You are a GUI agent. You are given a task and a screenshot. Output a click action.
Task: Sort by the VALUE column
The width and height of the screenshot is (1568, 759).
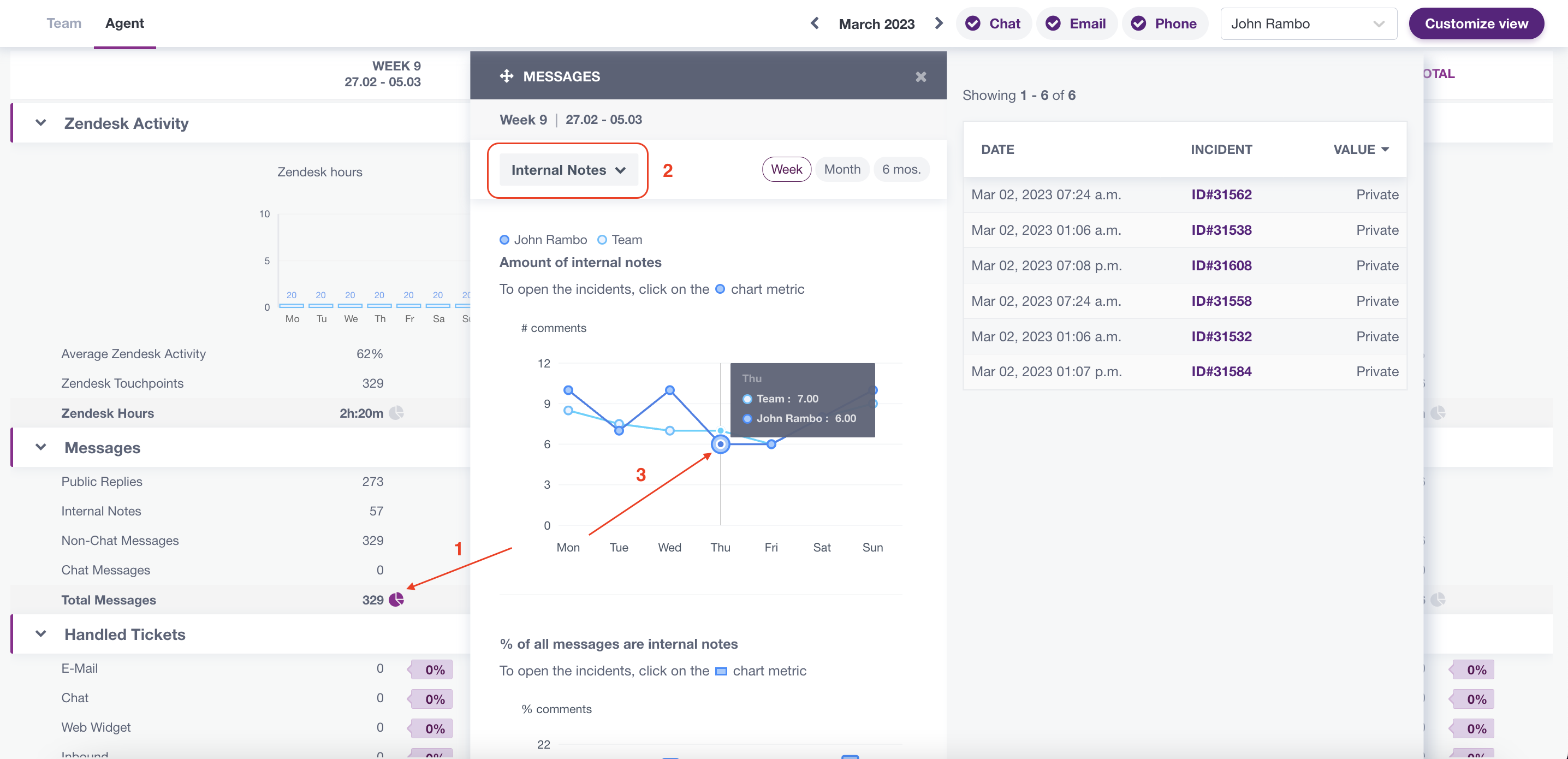[x=1361, y=150]
